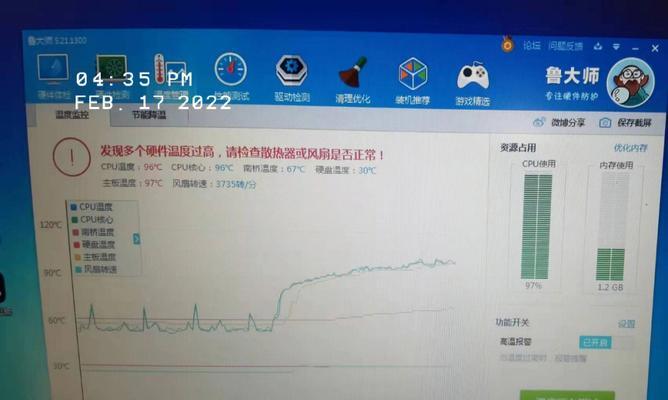
Task: Collapse the chart legend arrow
Action: [136, 239]
